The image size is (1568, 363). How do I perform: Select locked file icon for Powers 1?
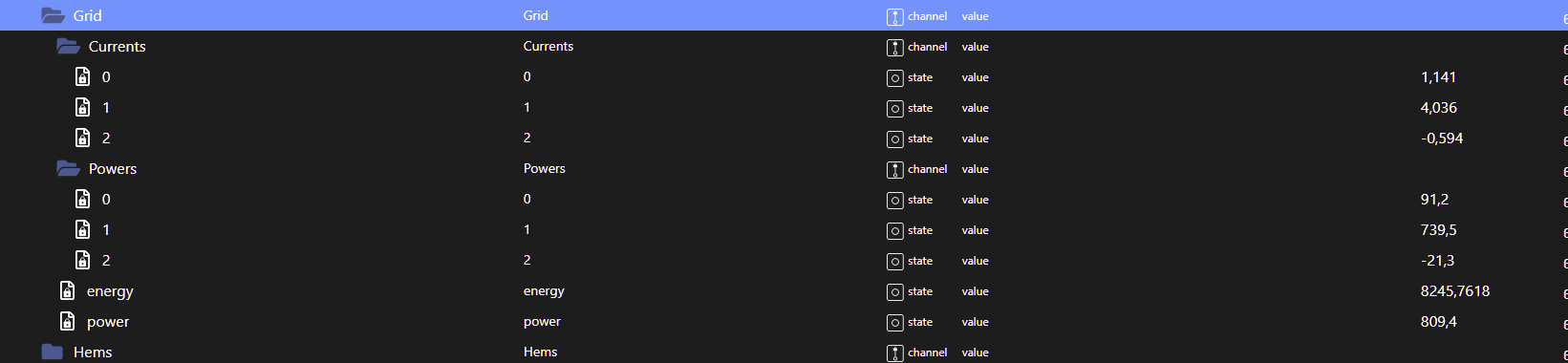[x=83, y=229]
